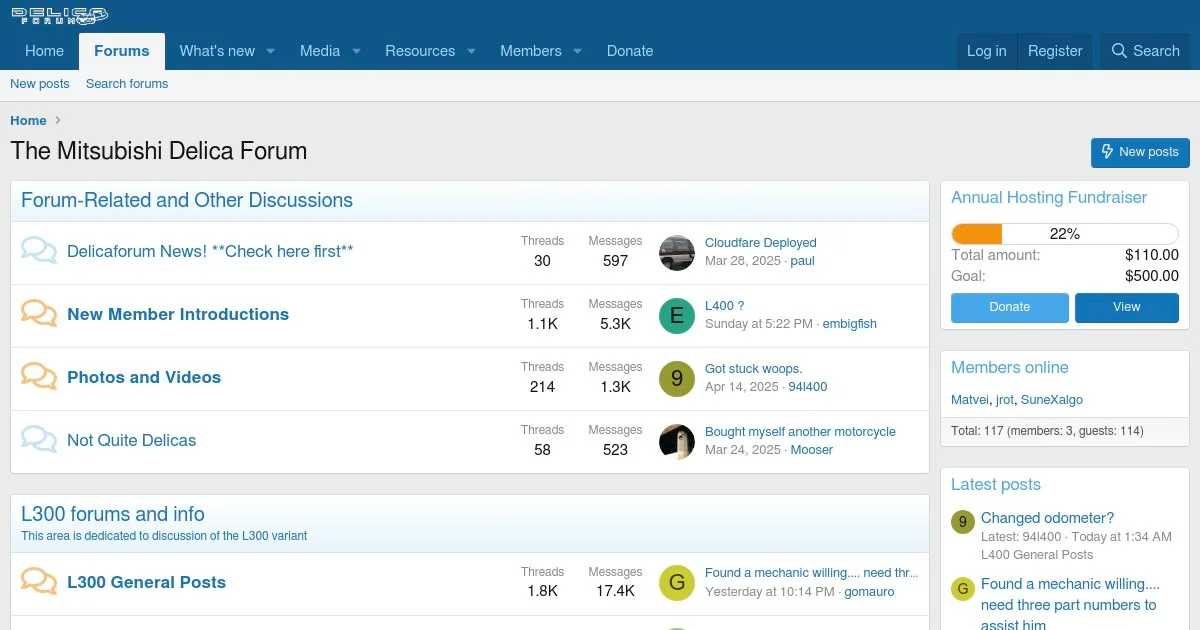The height and width of the screenshot is (630, 1200).
Task: Open Annual Hosting Fundraiser heading
Action: coord(1049,198)
